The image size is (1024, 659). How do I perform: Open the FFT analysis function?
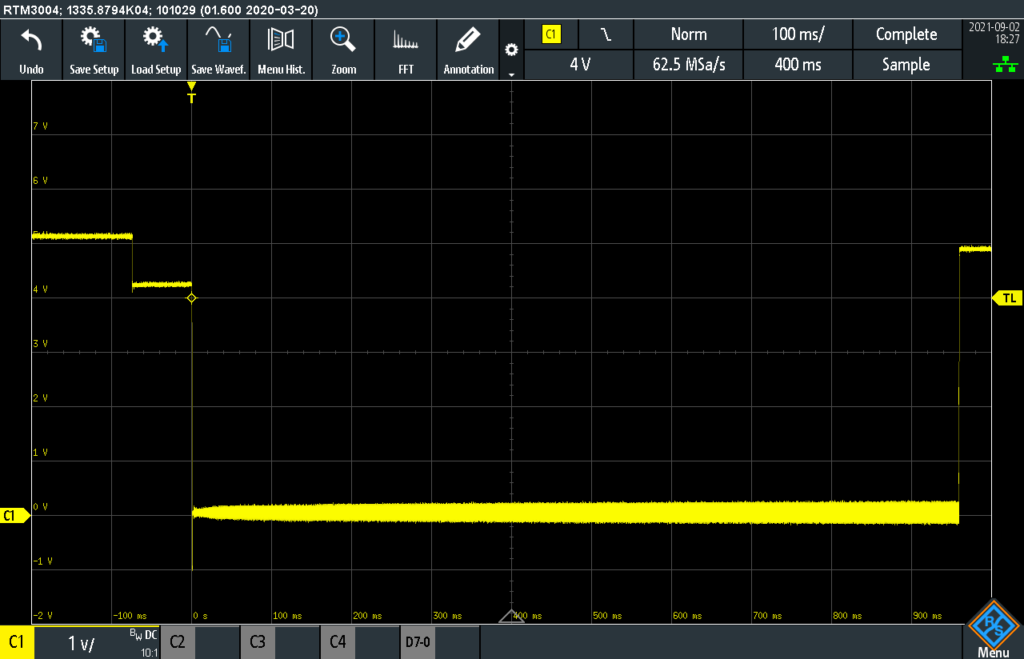coord(406,50)
